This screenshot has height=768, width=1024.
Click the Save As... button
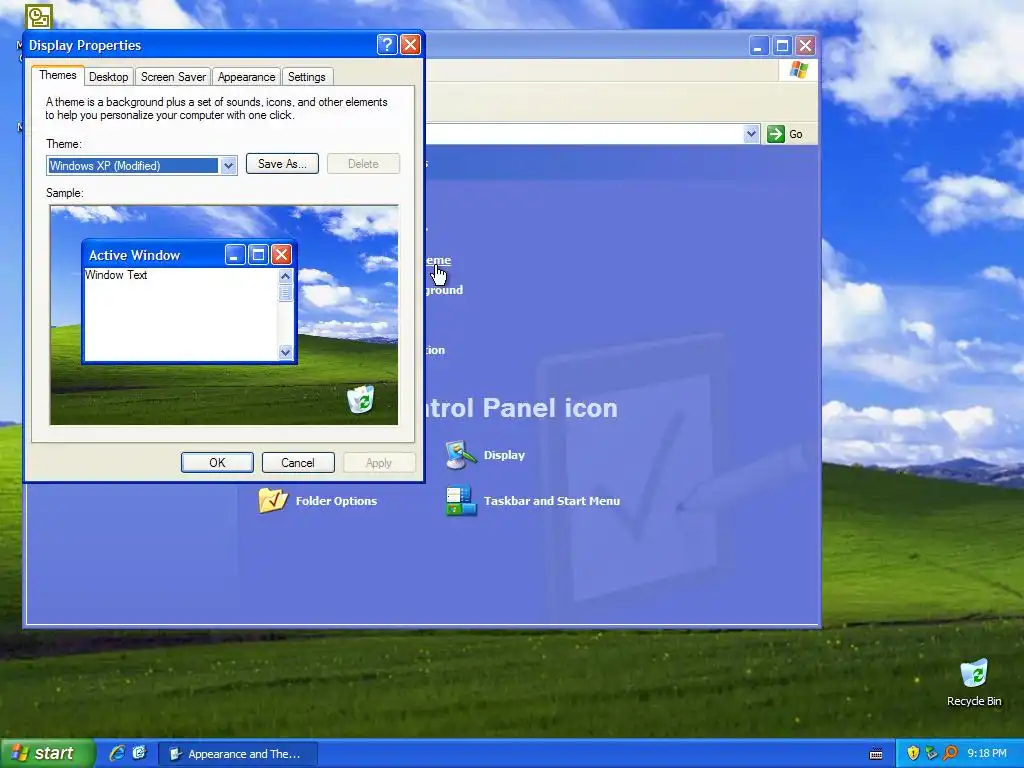(282, 164)
